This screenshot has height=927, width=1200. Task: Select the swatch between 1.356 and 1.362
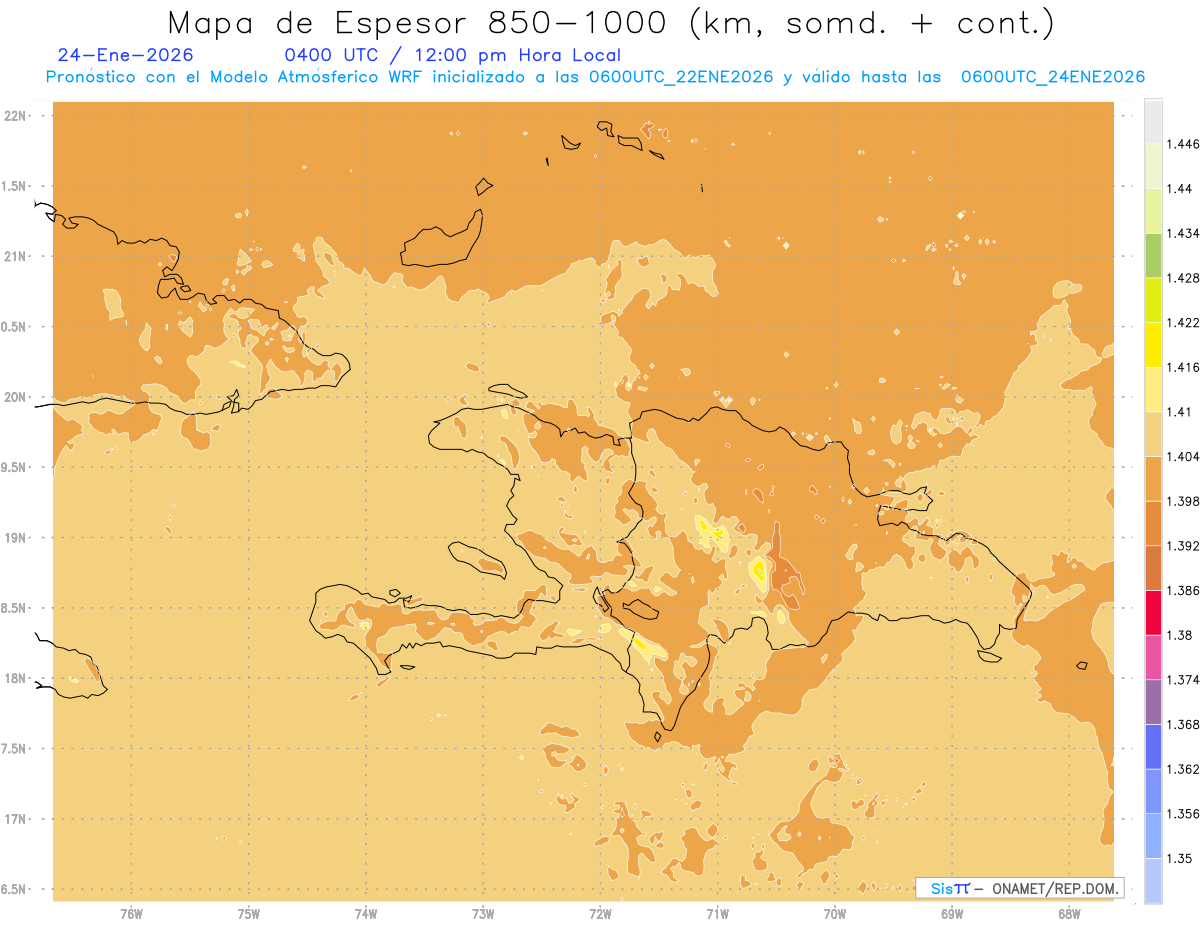(x=1153, y=791)
